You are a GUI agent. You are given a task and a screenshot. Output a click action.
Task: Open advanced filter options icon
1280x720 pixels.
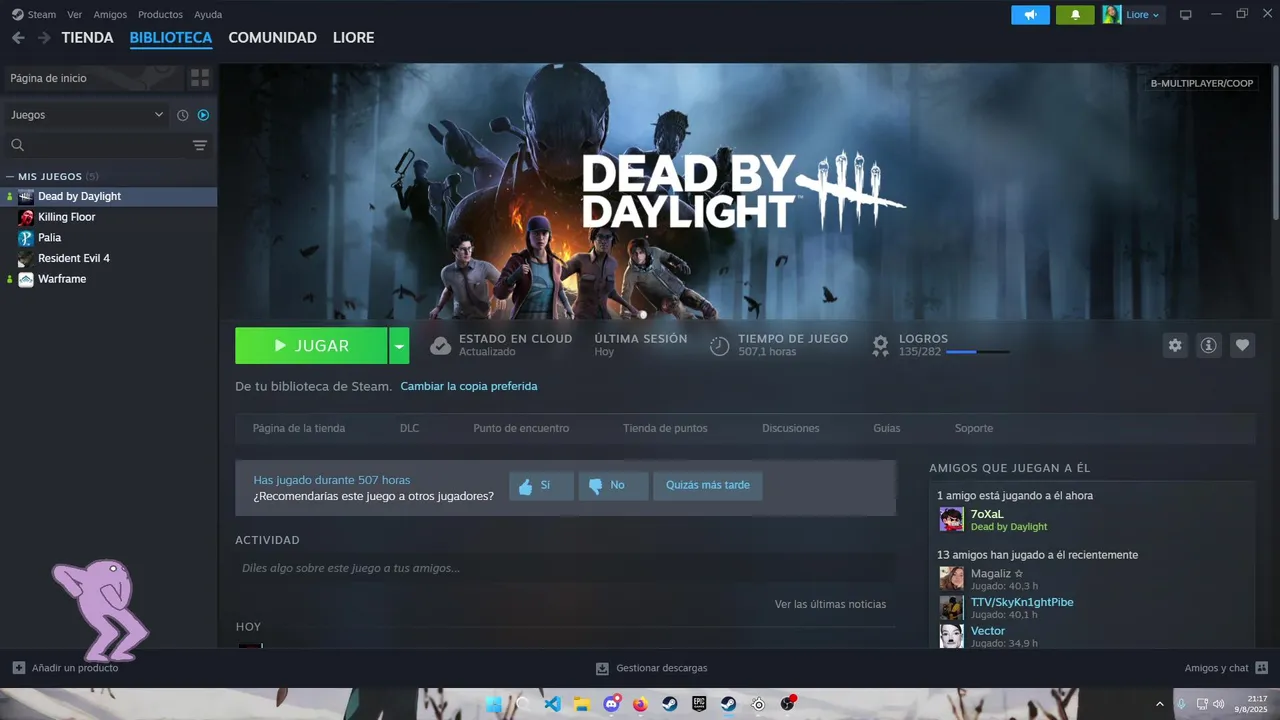[x=200, y=146]
